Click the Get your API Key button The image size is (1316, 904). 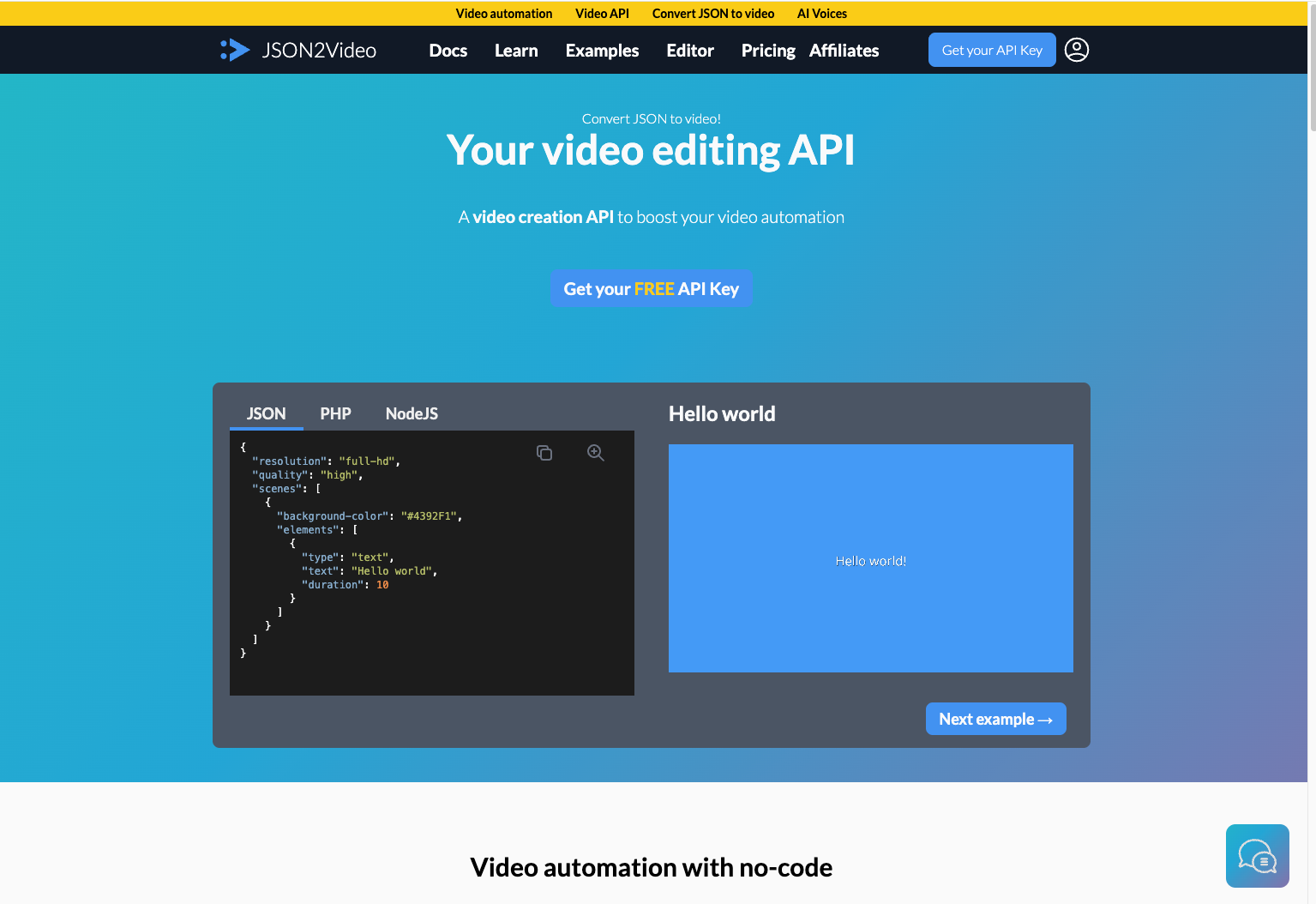[992, 50]
